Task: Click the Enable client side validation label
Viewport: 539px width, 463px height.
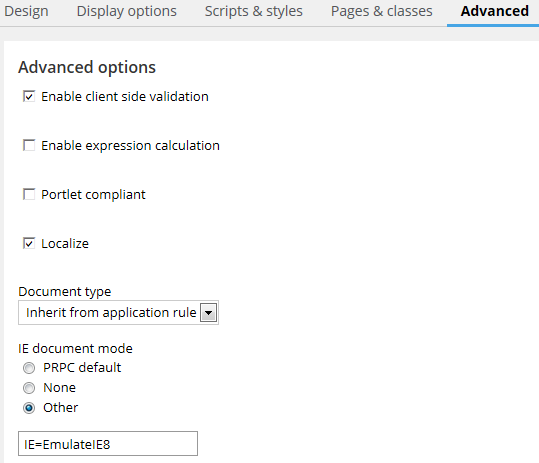Action: [x=125, y=97]
